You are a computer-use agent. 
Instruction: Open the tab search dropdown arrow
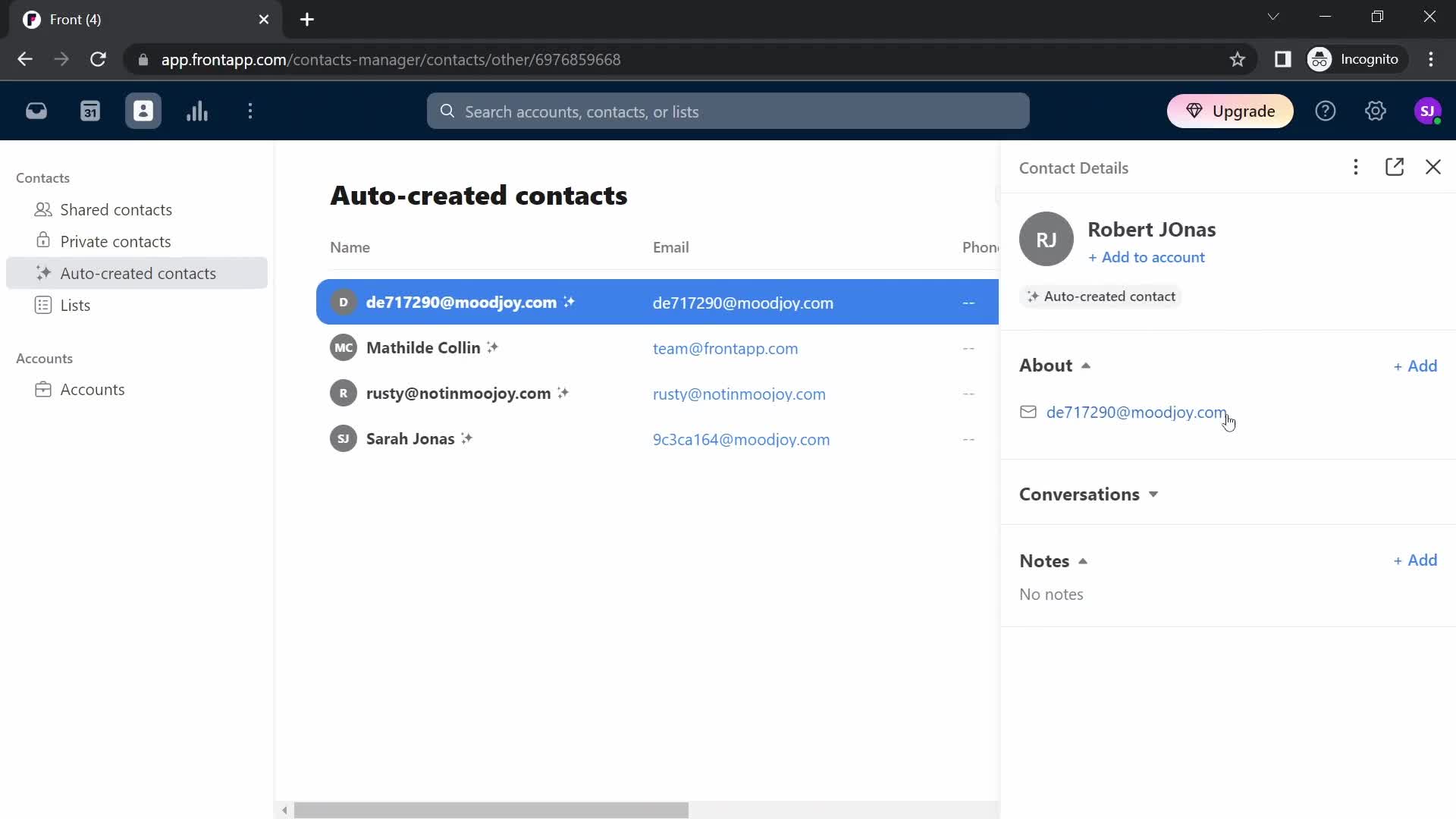click(x=1273, y=17)
